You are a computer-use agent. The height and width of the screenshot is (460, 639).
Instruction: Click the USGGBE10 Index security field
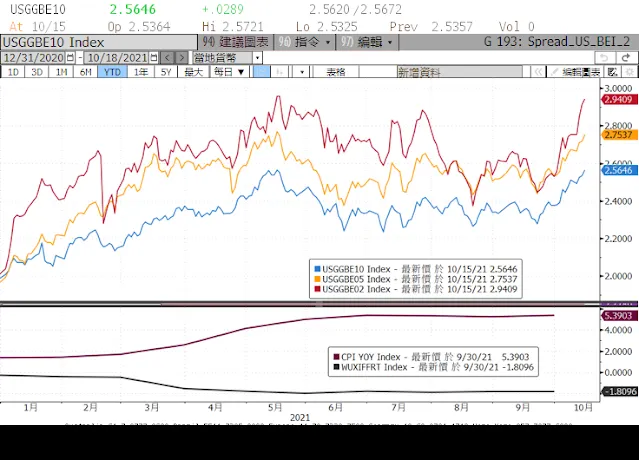pyautogui.click(x=99, y=42)
